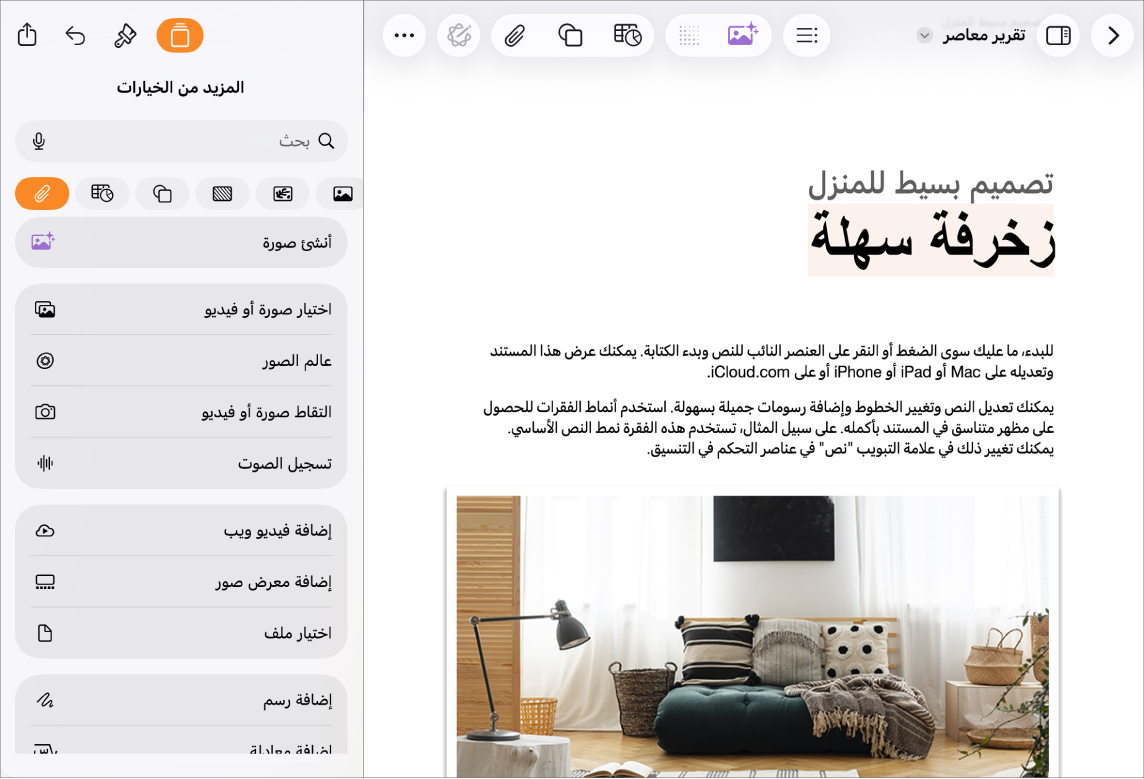Select the living room photo in document

coord(753,636)
